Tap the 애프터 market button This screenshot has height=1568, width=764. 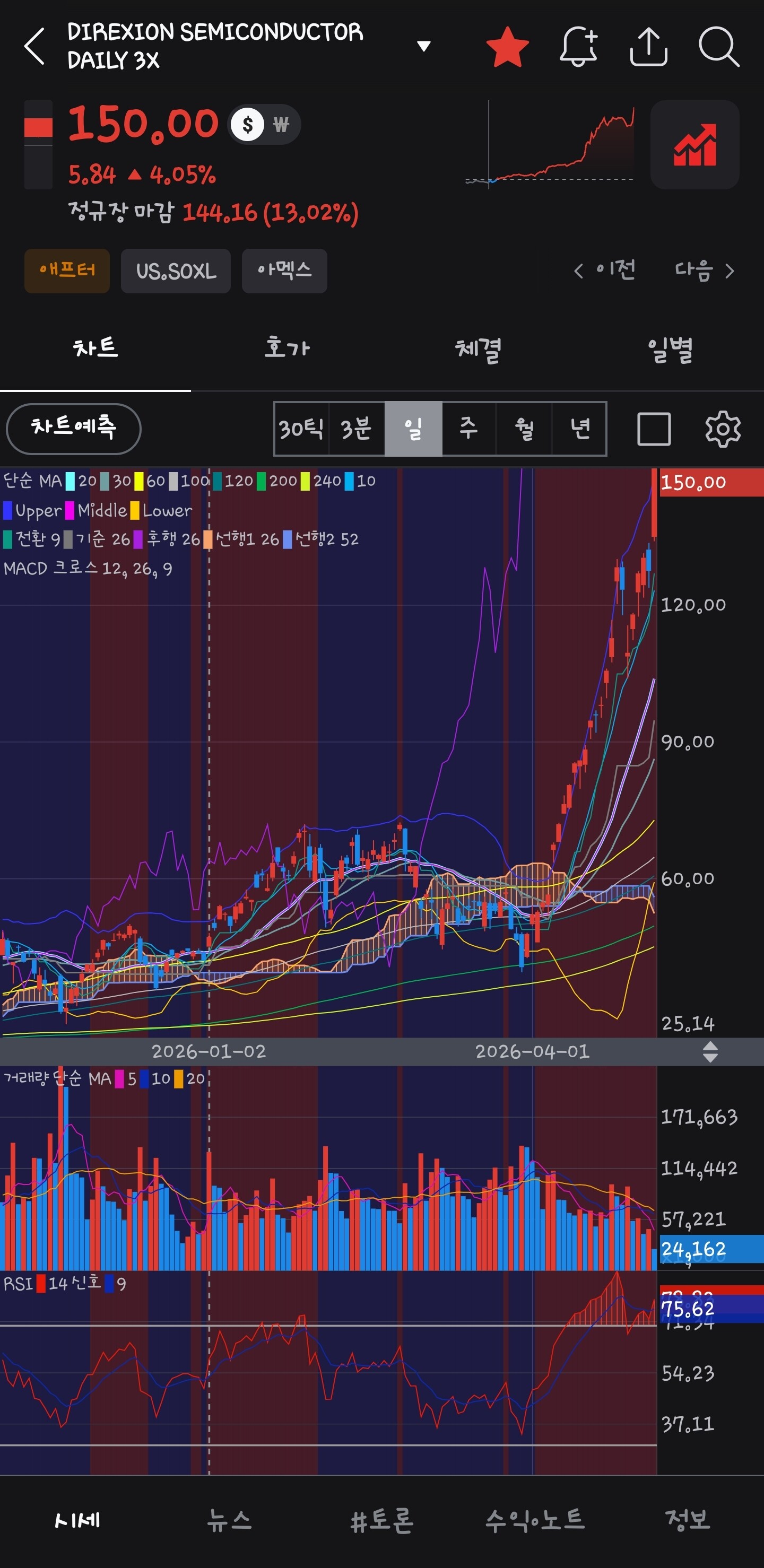(67, 271)
